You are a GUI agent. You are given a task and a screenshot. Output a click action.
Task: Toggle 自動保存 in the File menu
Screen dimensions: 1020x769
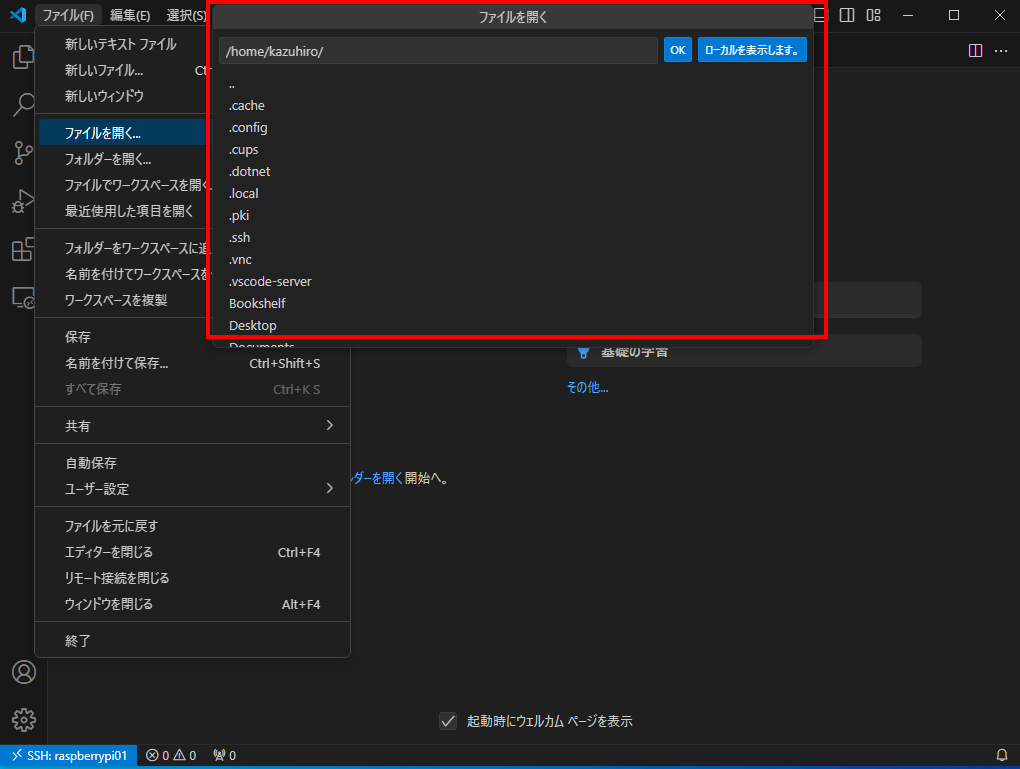click(x=91, y=463)
